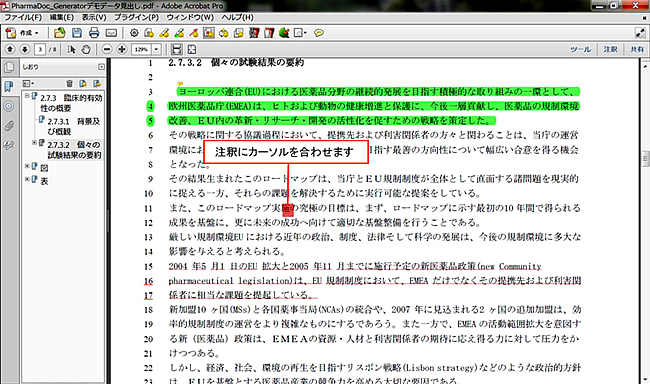The height and width of the screenshot is (384, 650).
Task: Toggle the fit-width scrolling page mode icon
Action: (x=177, y=49)
